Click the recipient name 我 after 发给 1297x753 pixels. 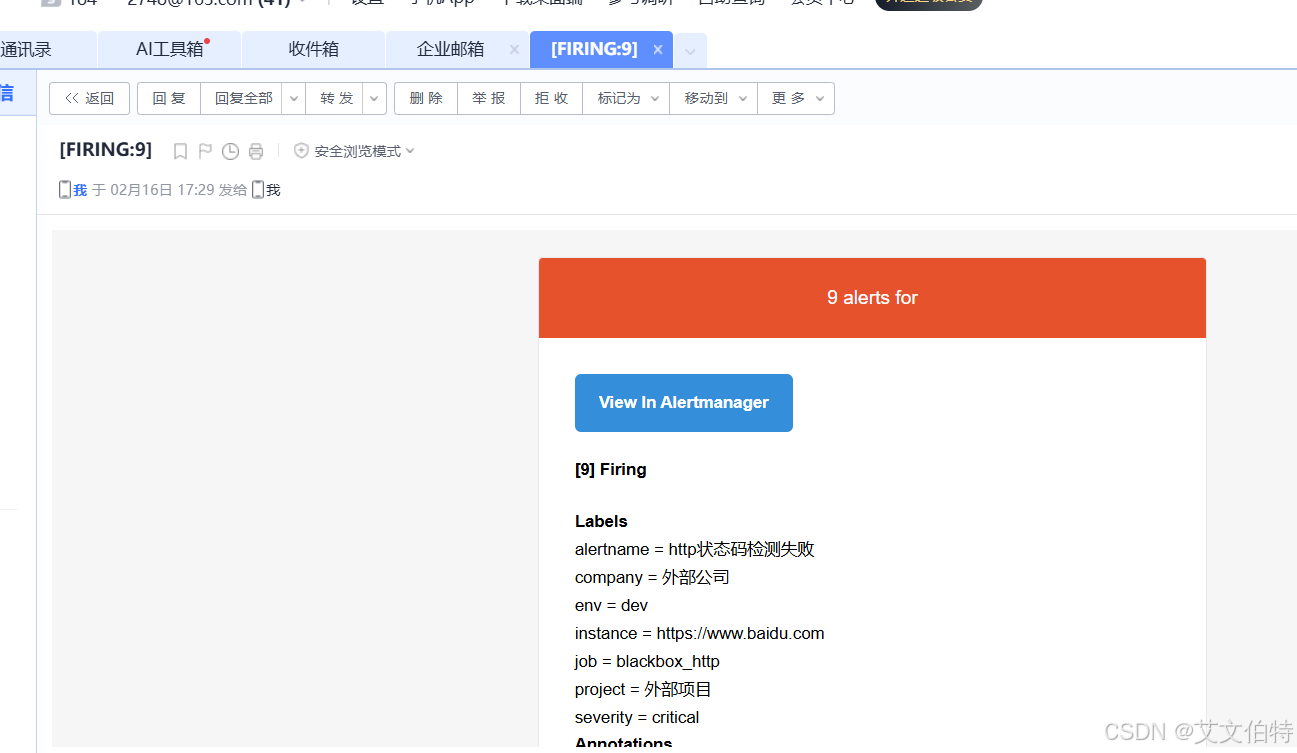click(273, 189)
